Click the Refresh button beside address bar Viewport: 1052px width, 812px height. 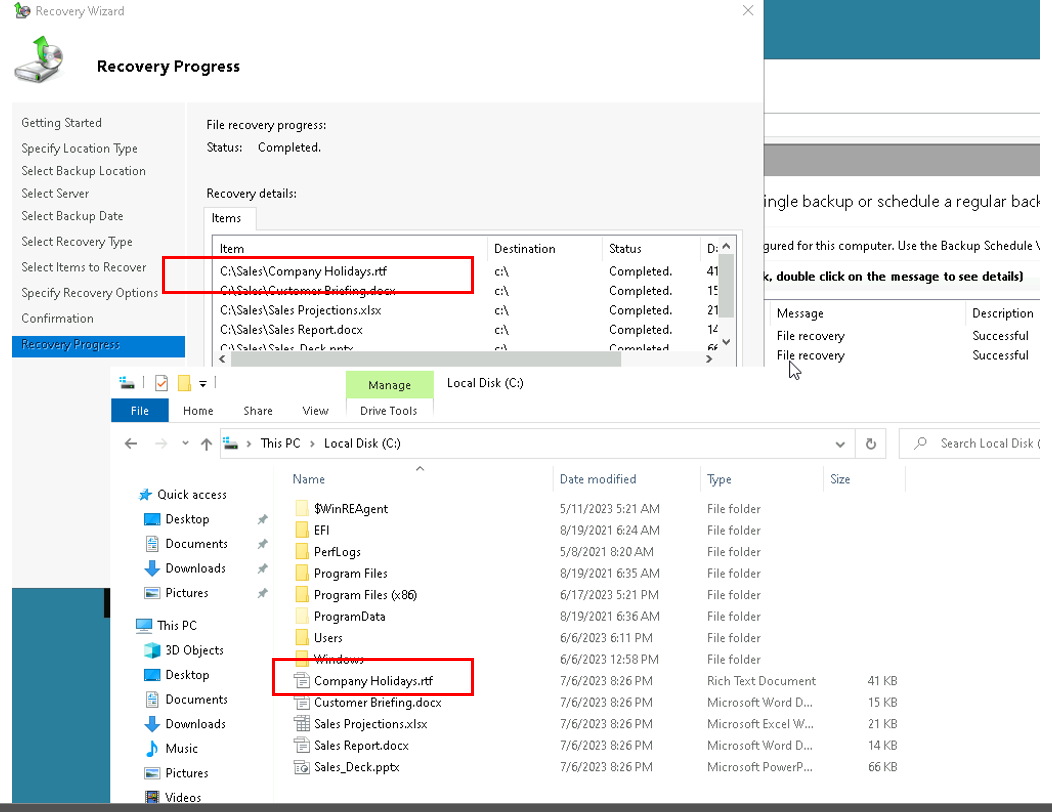coord(871,443)
